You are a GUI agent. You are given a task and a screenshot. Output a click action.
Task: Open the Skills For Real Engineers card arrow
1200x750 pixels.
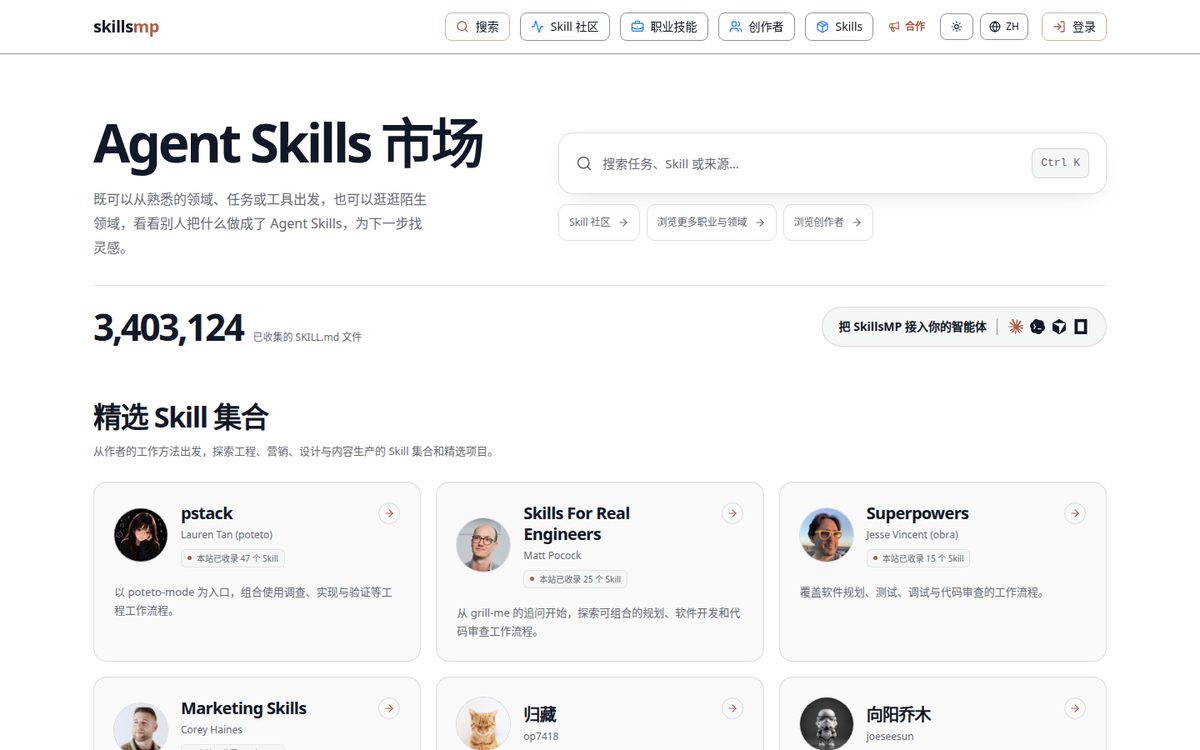[732, 513]
